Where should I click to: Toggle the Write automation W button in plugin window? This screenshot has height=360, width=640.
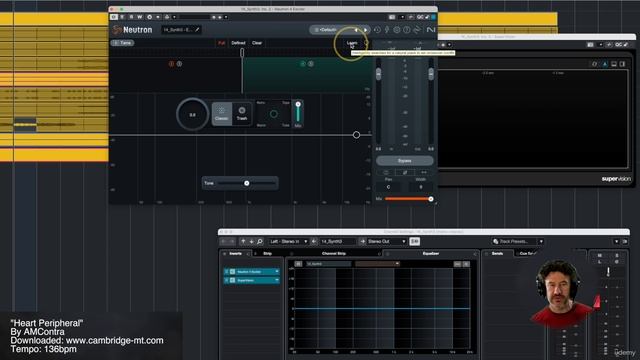pos(140,17)
